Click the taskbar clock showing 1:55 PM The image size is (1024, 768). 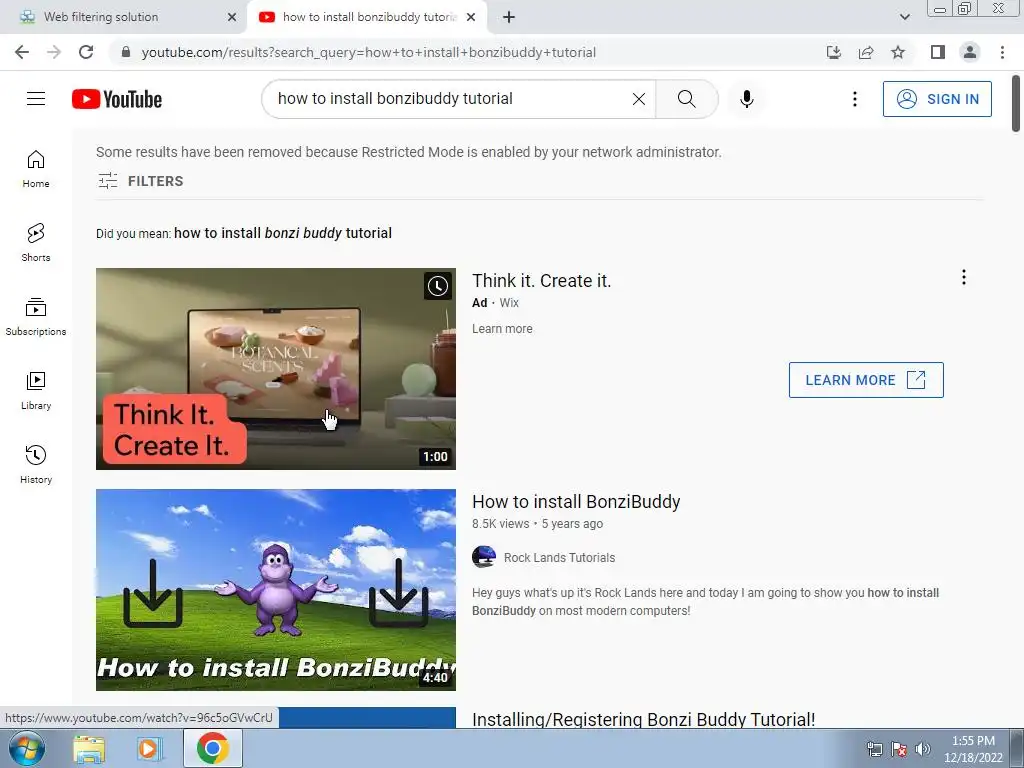point(973,748)
